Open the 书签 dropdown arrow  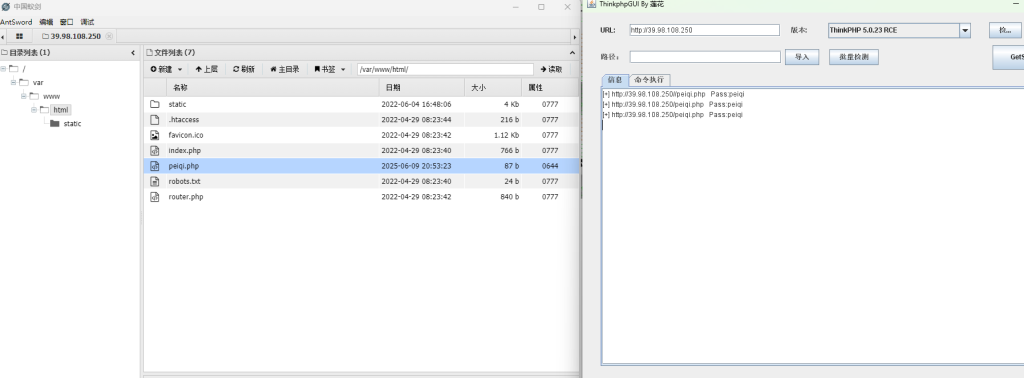coord(343,69)
